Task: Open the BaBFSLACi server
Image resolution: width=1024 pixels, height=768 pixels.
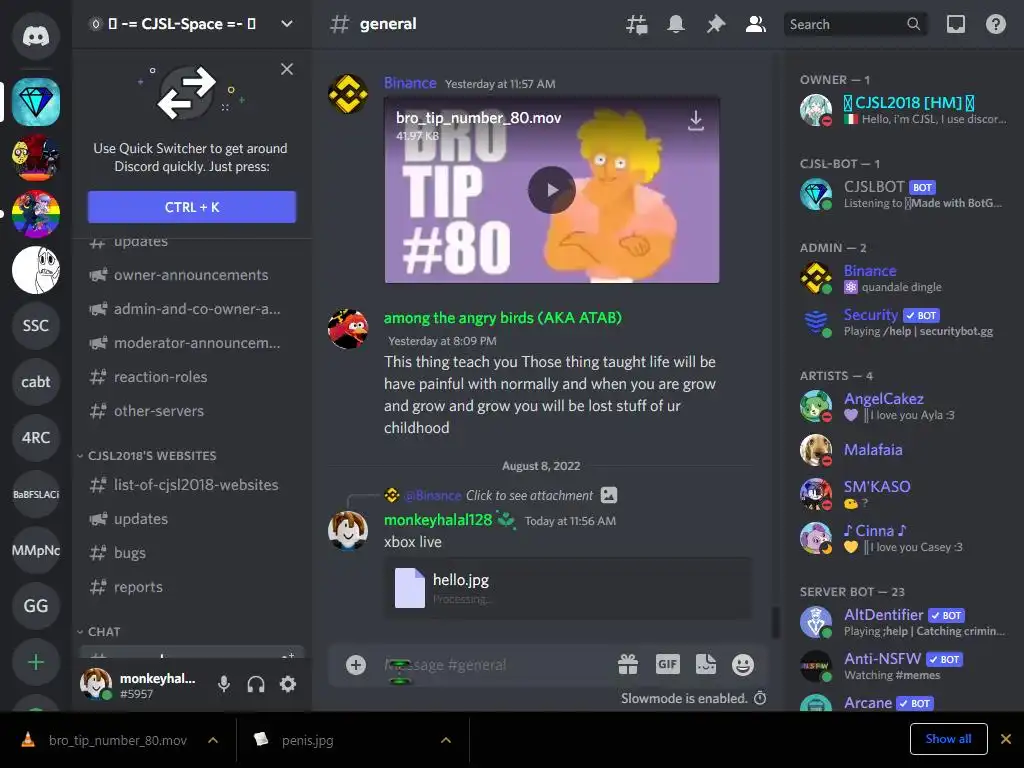Action: (x=36, y=494)
